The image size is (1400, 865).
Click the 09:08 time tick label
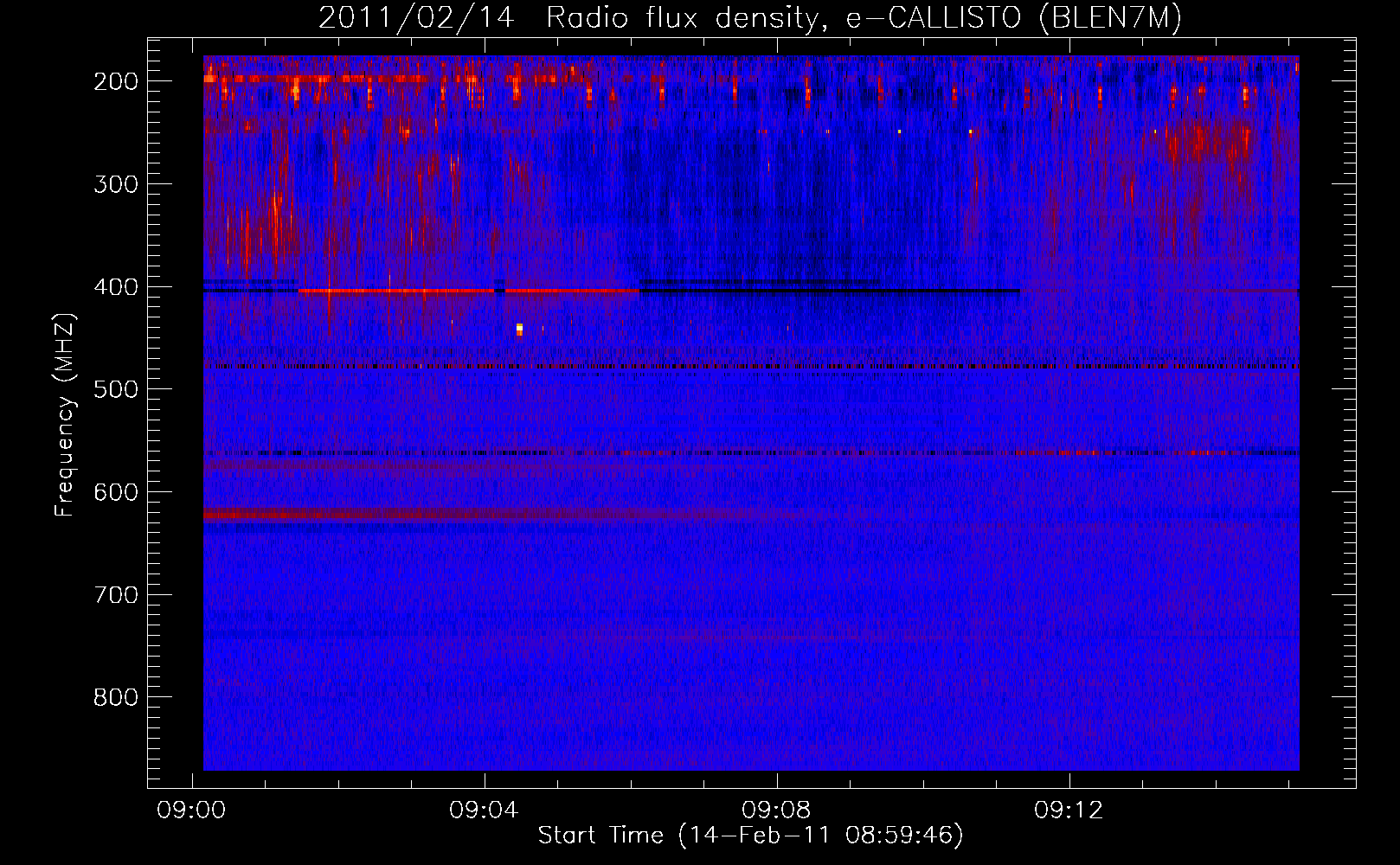(x=776, y=810)
